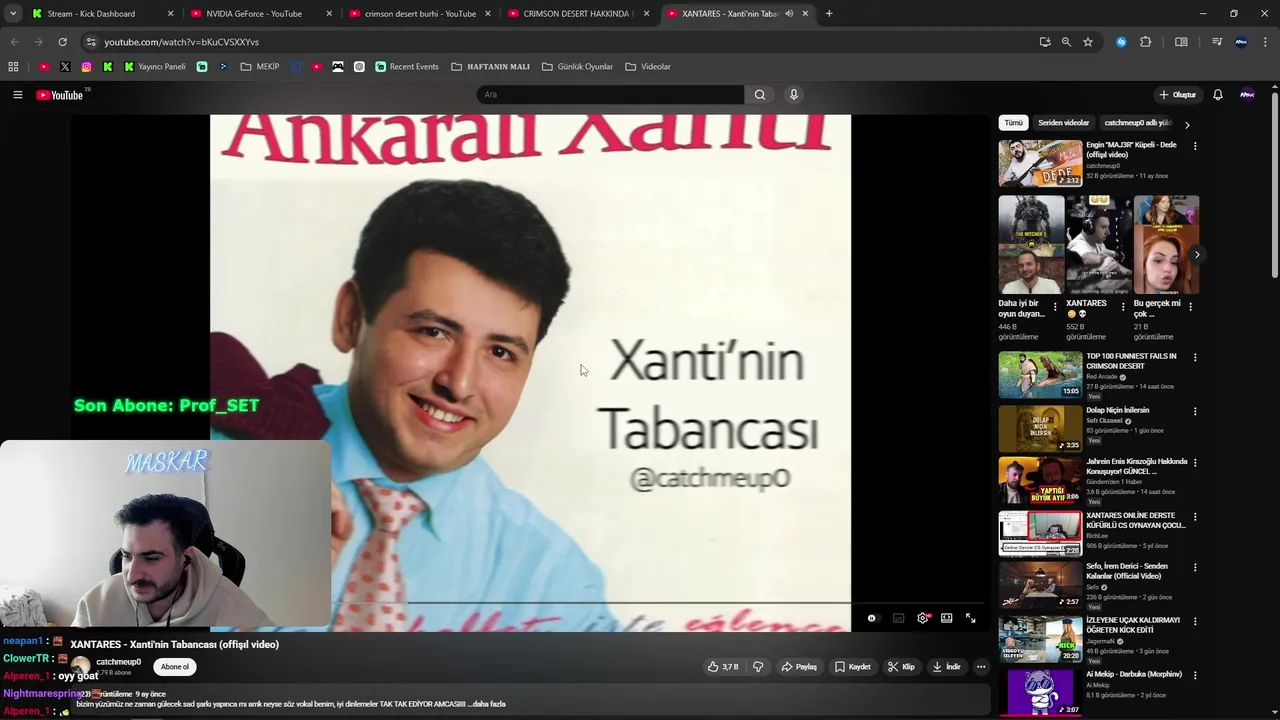The image size is (1280, 720).
Task: View site information icon in address bar
Action: tap(91, 42)
